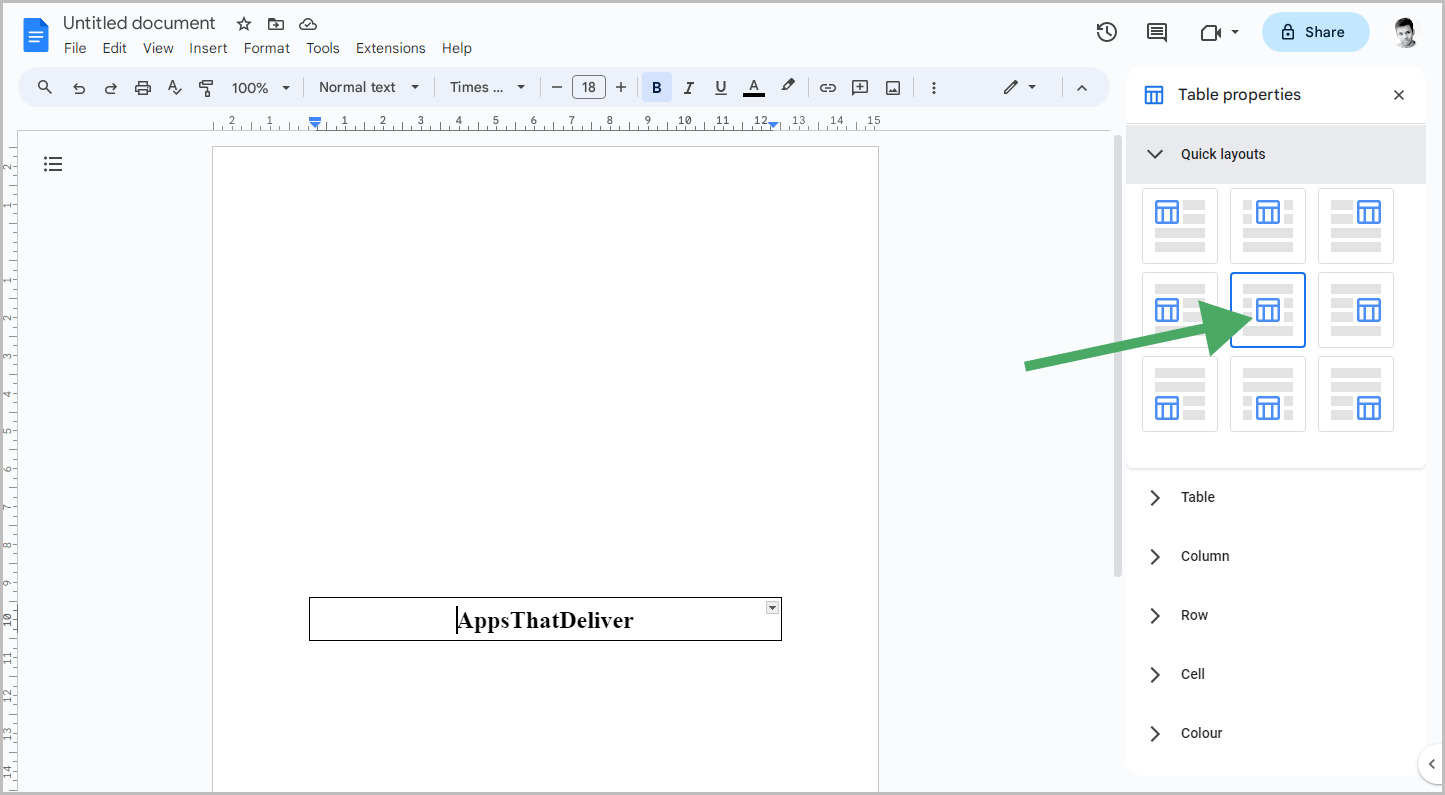Screen dimensions: 1445x795
Task: Open the text color picker
Action: pos(753,87)
